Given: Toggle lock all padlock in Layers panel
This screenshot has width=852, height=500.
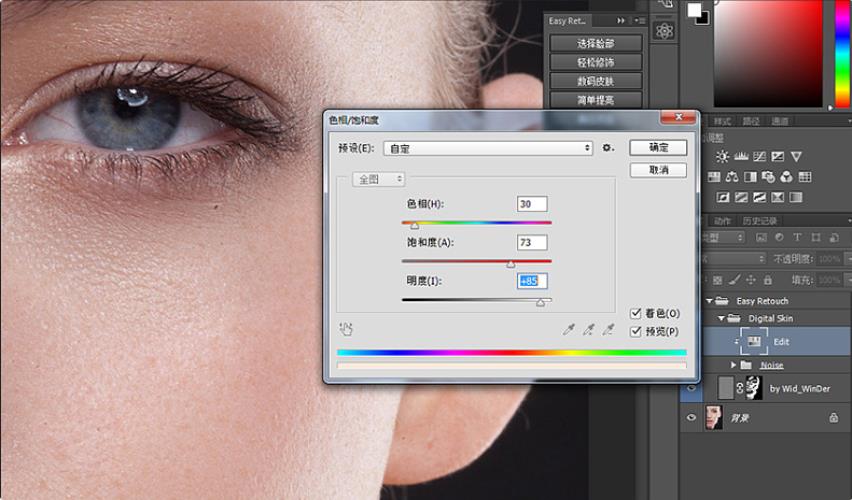Looking at the screenshot, I should tap(768, 280).
